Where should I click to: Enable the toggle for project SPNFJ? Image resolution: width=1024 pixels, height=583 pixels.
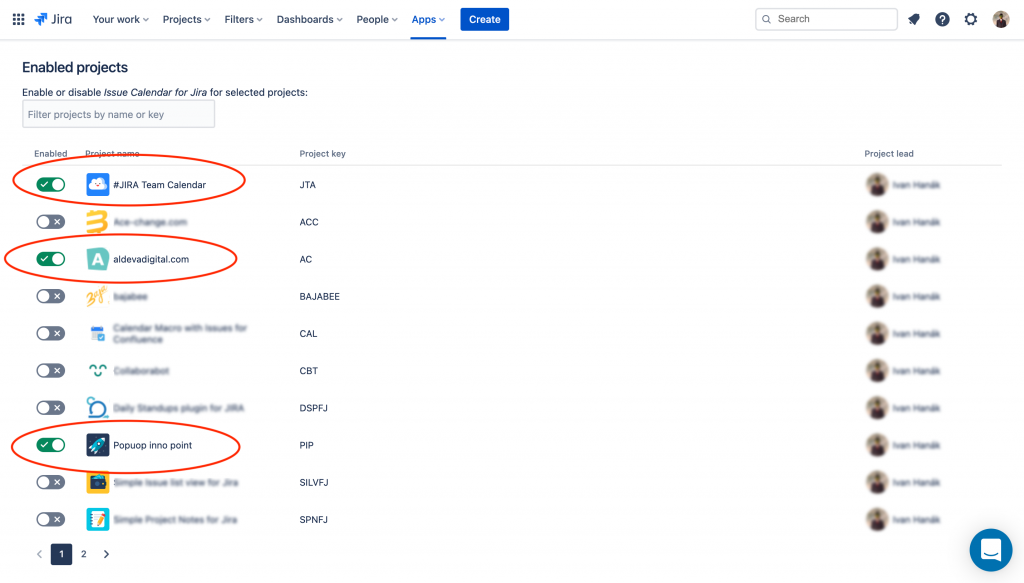pos(50,520)
